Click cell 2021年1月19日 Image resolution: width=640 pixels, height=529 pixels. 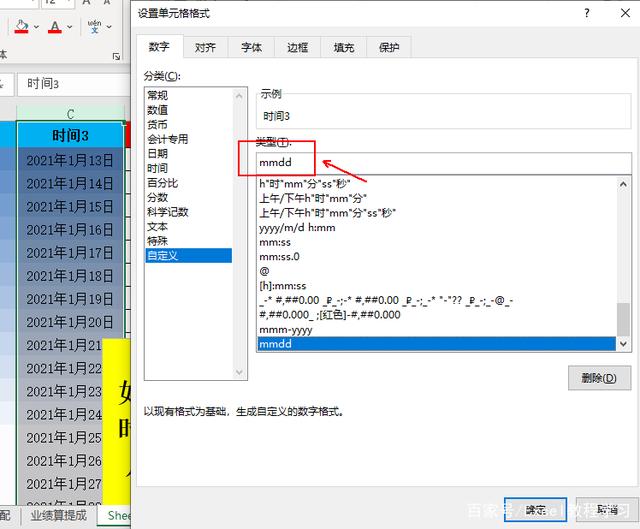click(x=70, y=299)
